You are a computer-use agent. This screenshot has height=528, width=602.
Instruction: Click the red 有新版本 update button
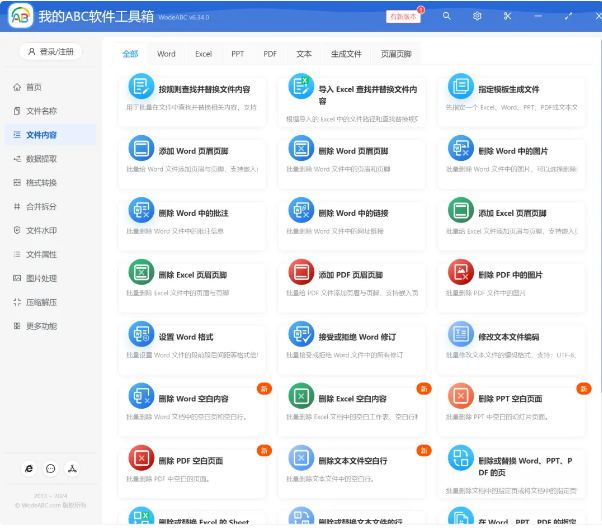[403, 17]
